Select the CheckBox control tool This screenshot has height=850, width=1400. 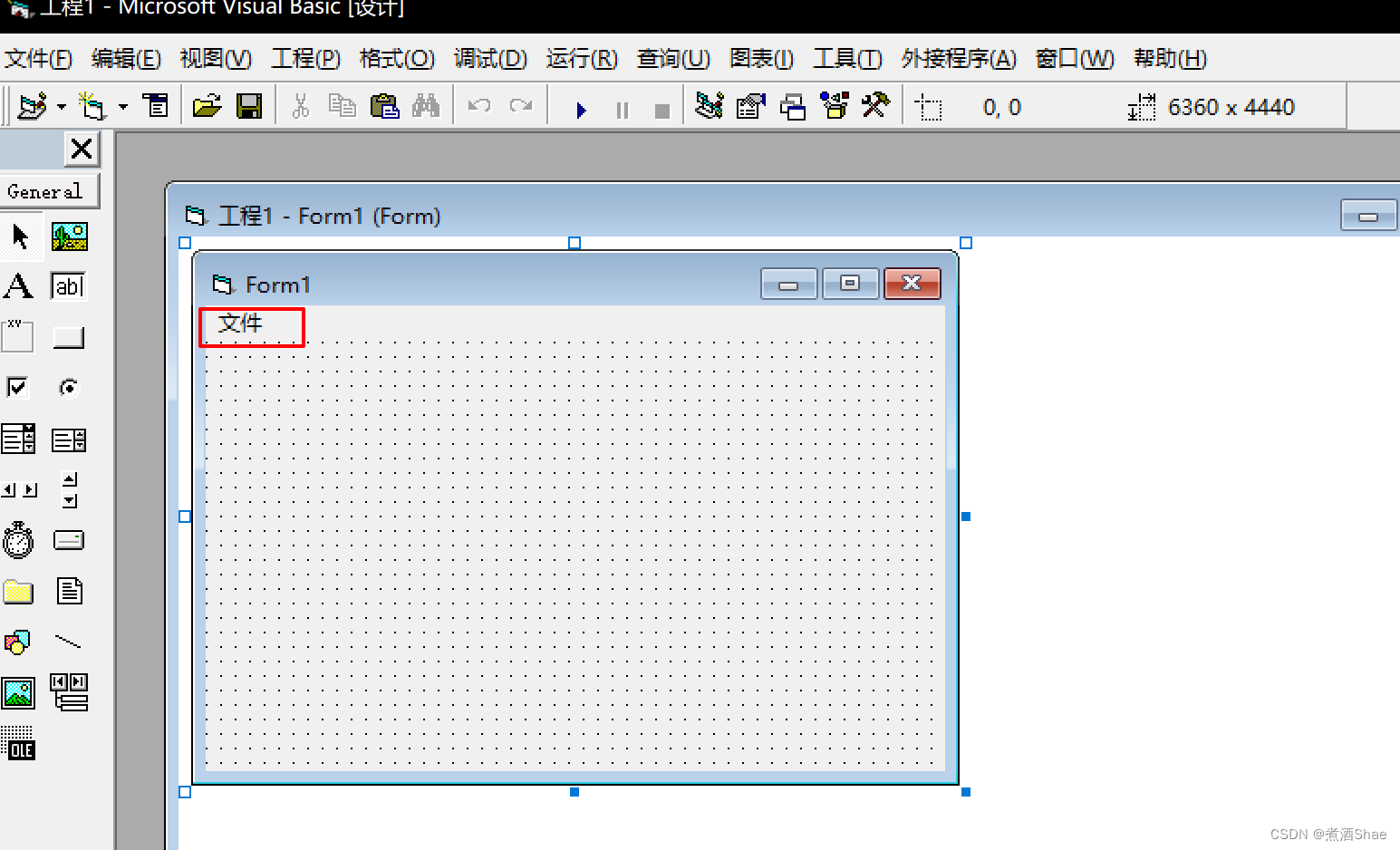[x=17, y=388]
